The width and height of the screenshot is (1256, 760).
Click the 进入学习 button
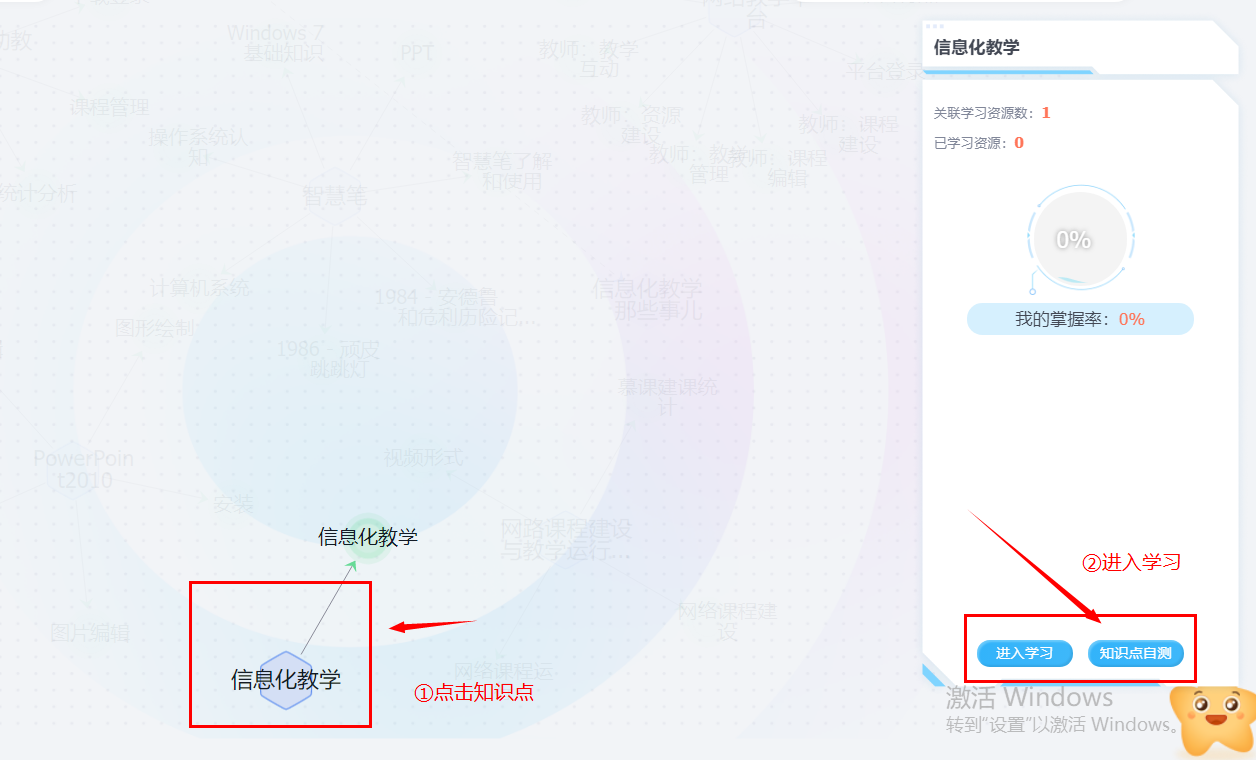tap(1025, 653)
